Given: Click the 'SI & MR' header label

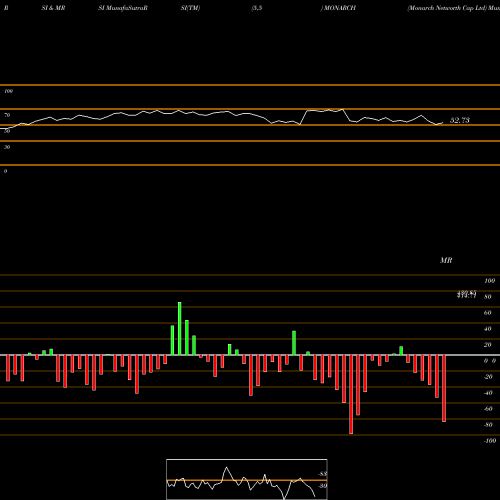Looking at the screenshot, I should point(53,8).
